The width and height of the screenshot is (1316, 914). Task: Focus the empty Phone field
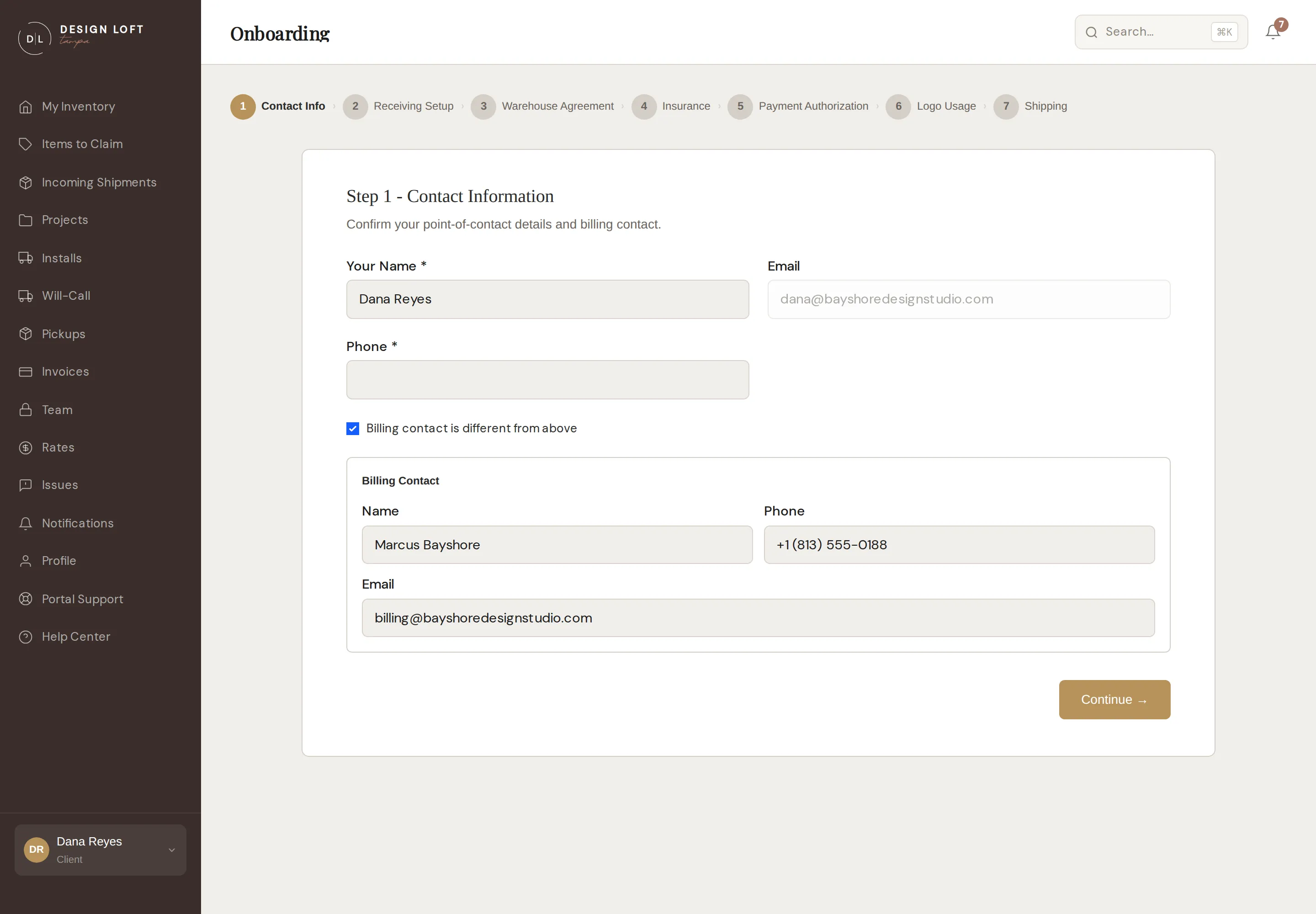(x=547, y=380)
